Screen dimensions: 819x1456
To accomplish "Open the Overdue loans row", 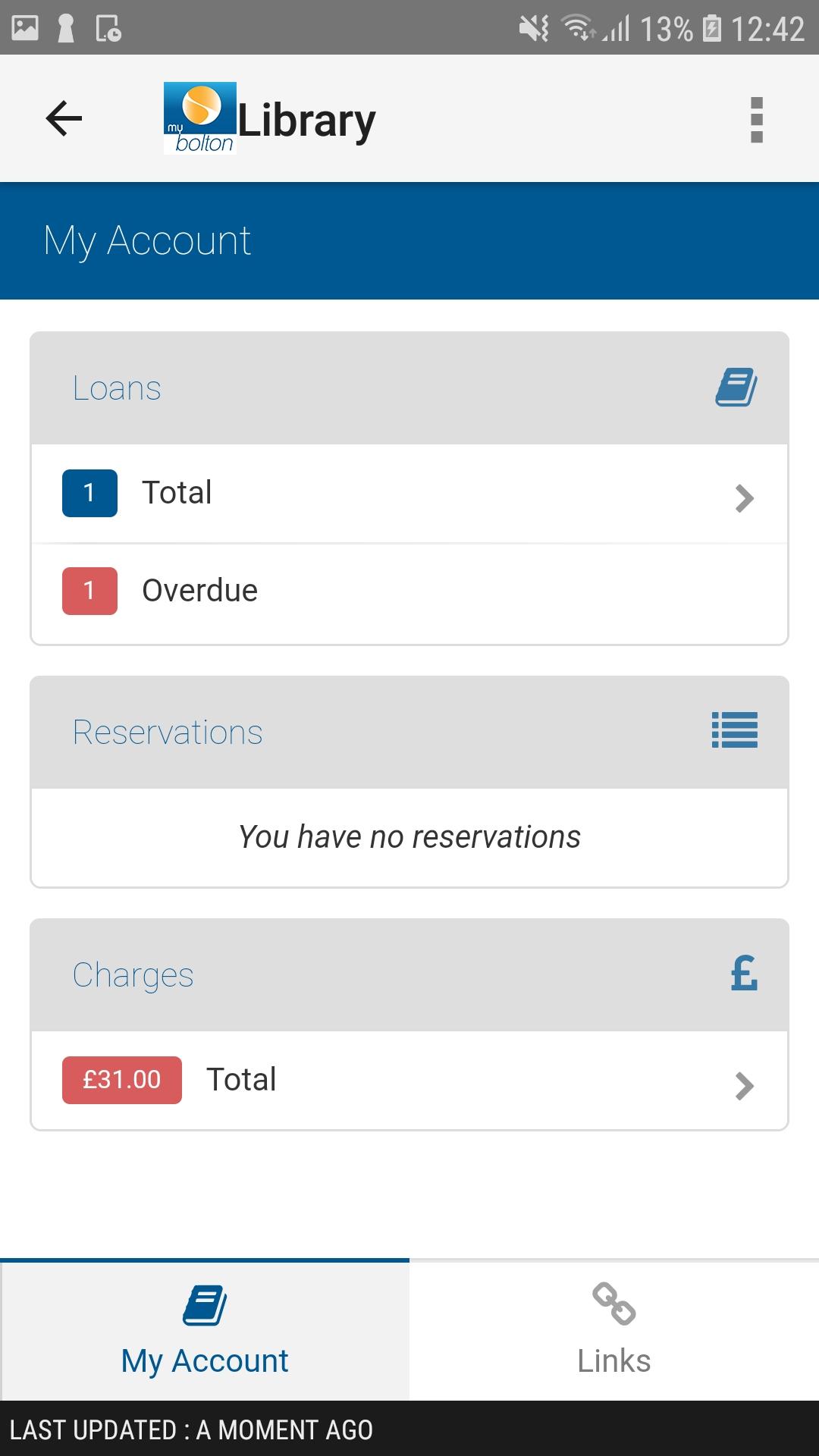I will [409, 593].
